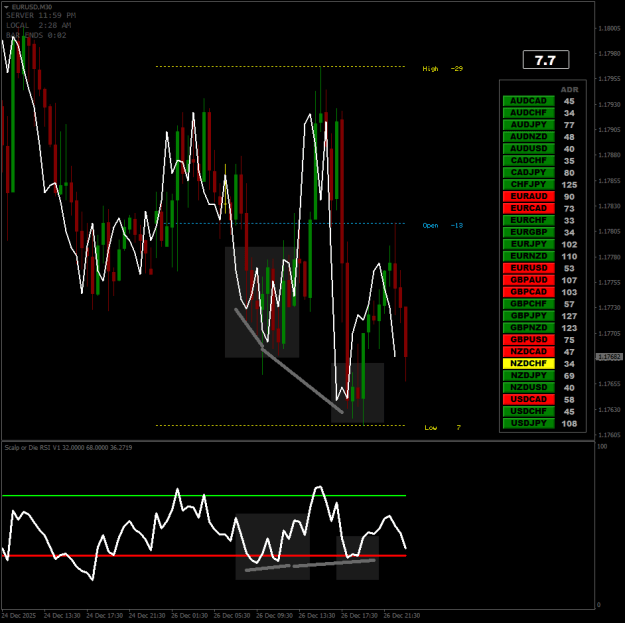Screen dimensions: 625x623
Task: Select the yellow dotted High line
Action: pos(280,67)
